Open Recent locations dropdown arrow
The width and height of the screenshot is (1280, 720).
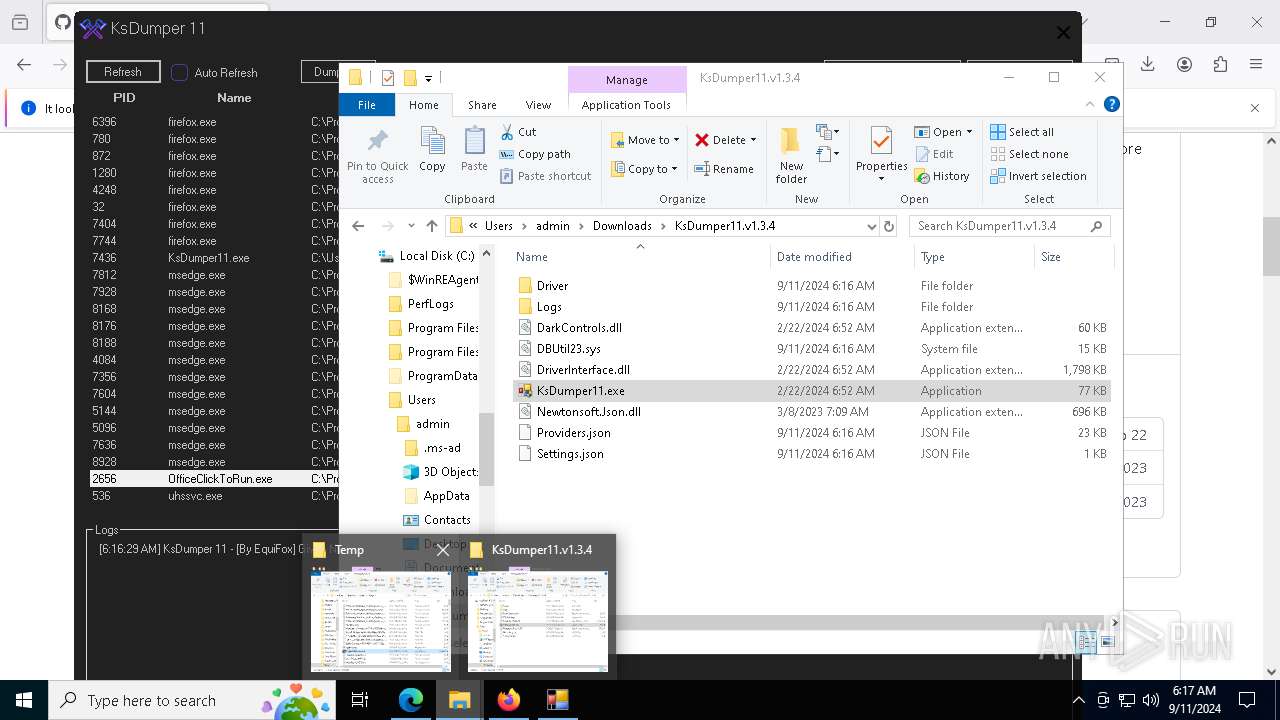click(x=409, y=226)
